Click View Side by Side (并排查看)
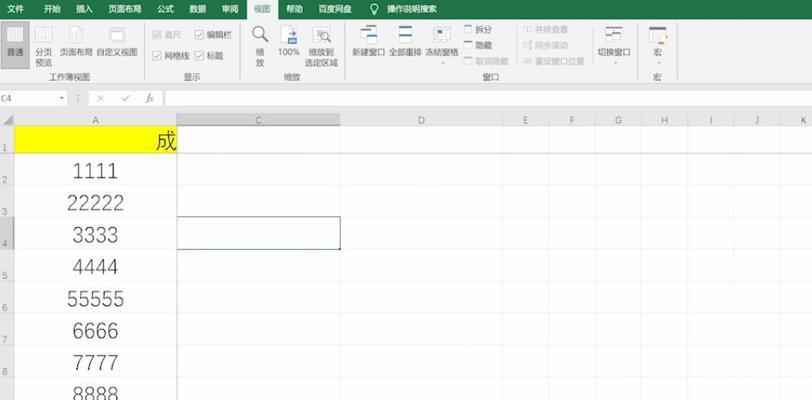 (545, 30)
